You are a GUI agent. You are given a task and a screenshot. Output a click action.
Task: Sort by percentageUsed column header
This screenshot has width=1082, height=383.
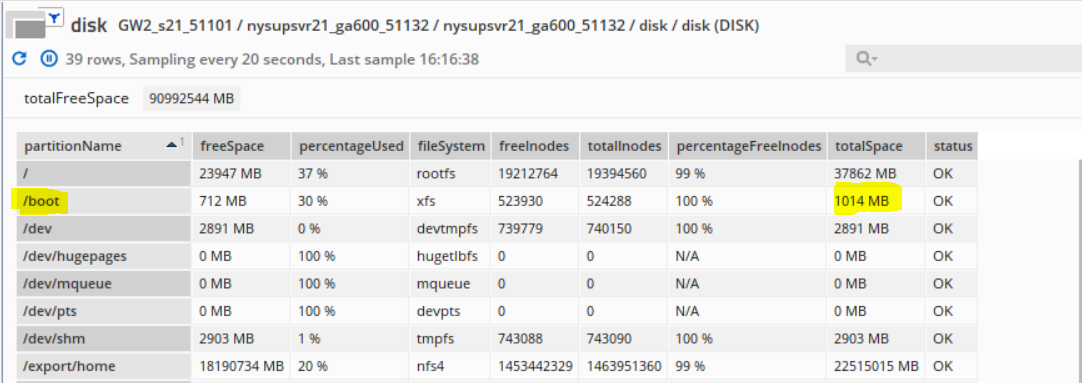point(350,146)
